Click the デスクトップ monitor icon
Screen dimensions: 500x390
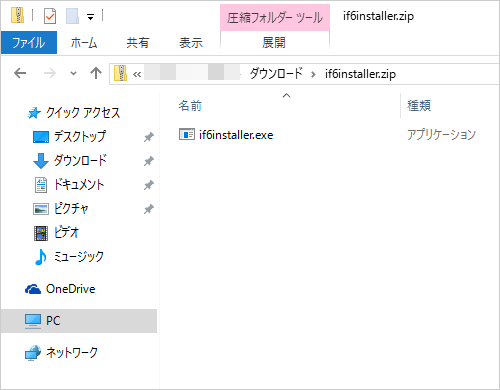pyautogui.click(x=41, y=137)
